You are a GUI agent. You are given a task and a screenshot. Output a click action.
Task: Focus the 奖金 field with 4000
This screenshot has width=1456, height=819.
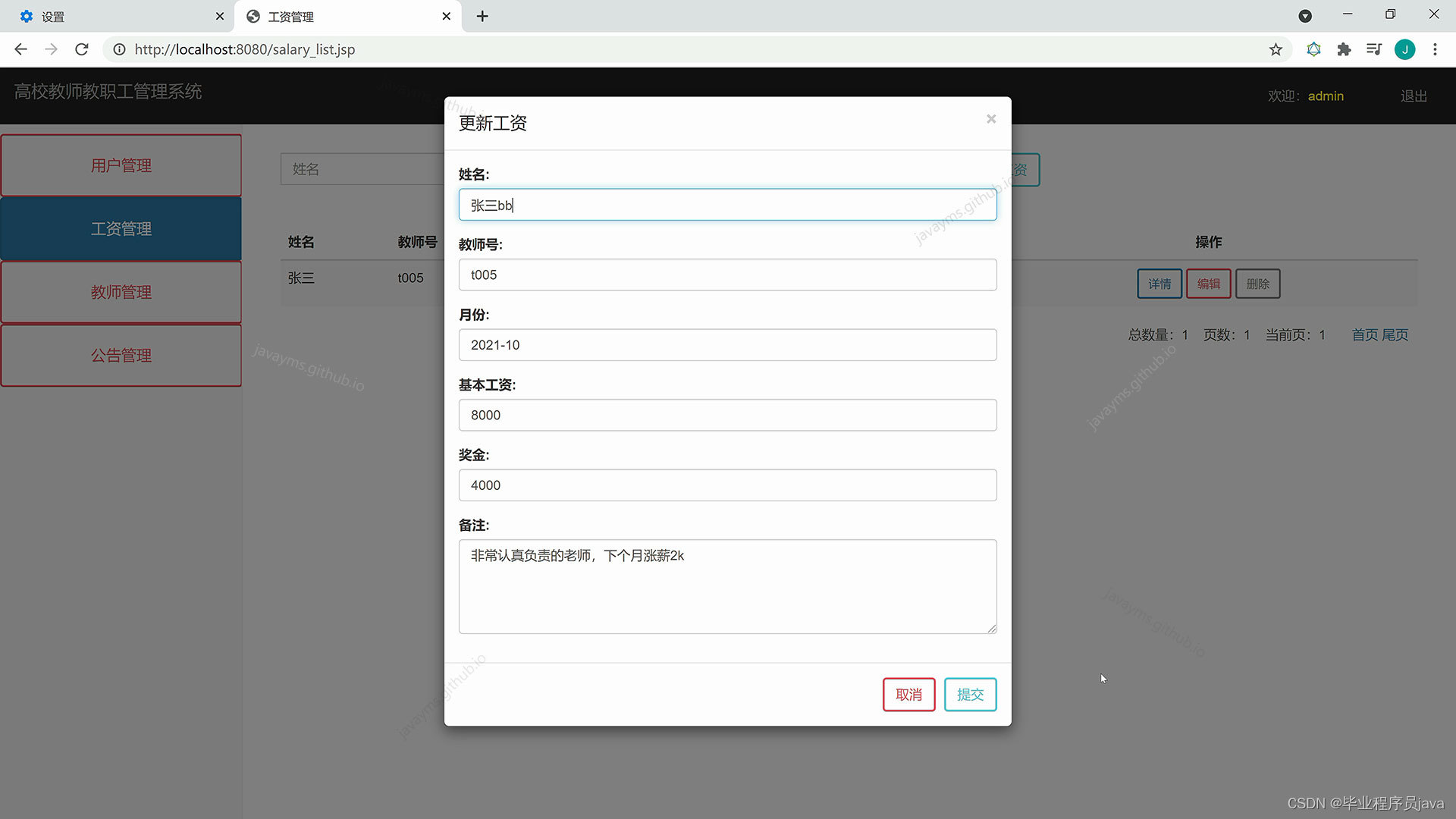727,485
